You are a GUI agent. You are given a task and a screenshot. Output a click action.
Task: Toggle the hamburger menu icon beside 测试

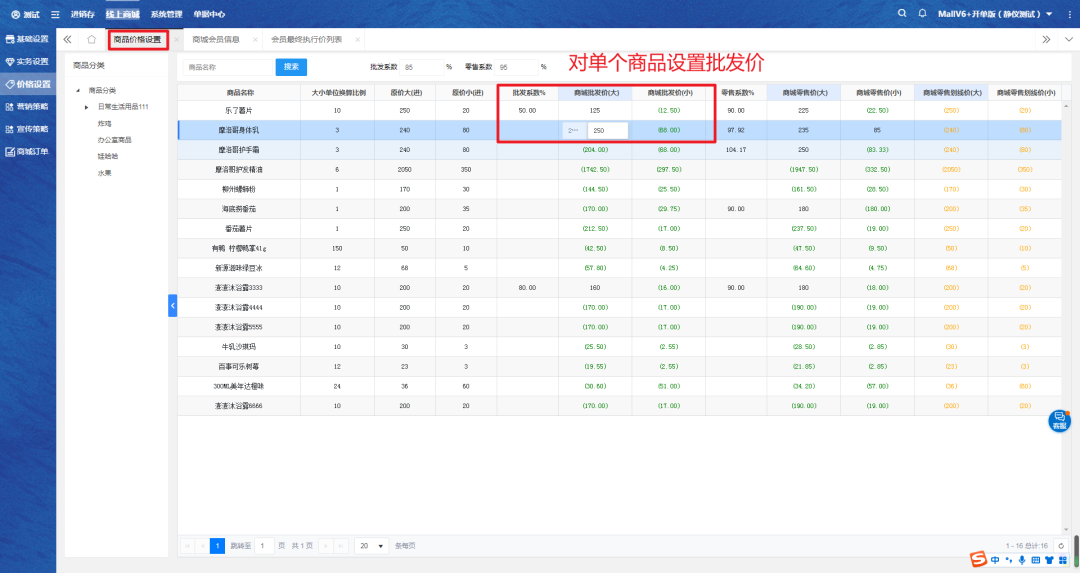point(54,15)
